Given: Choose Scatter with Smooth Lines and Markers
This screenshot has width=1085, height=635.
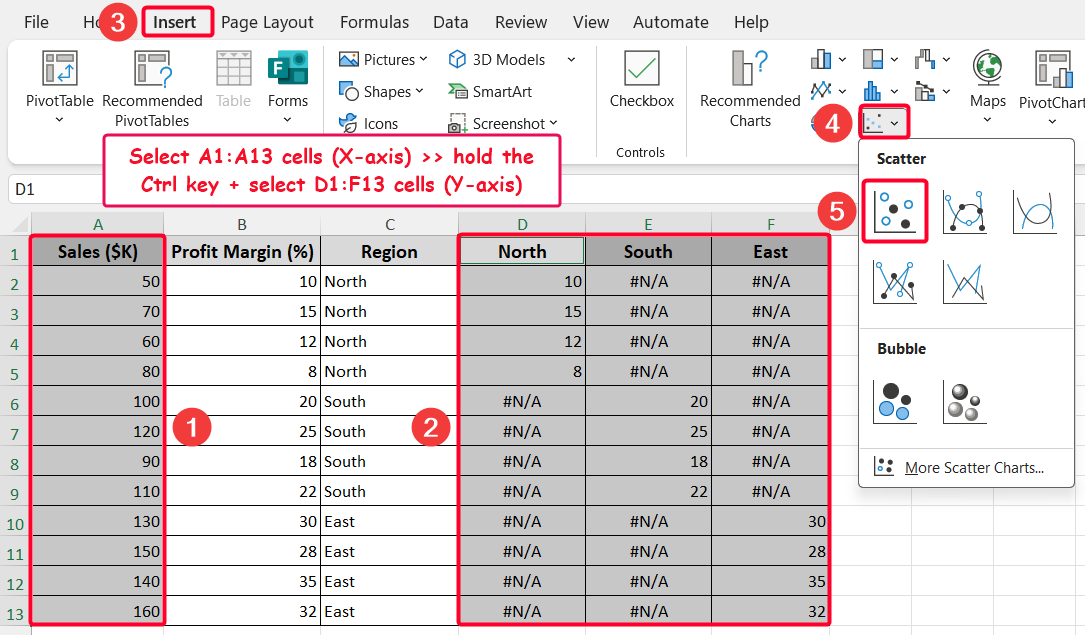Looking at the screenshot, I should 964,211.
